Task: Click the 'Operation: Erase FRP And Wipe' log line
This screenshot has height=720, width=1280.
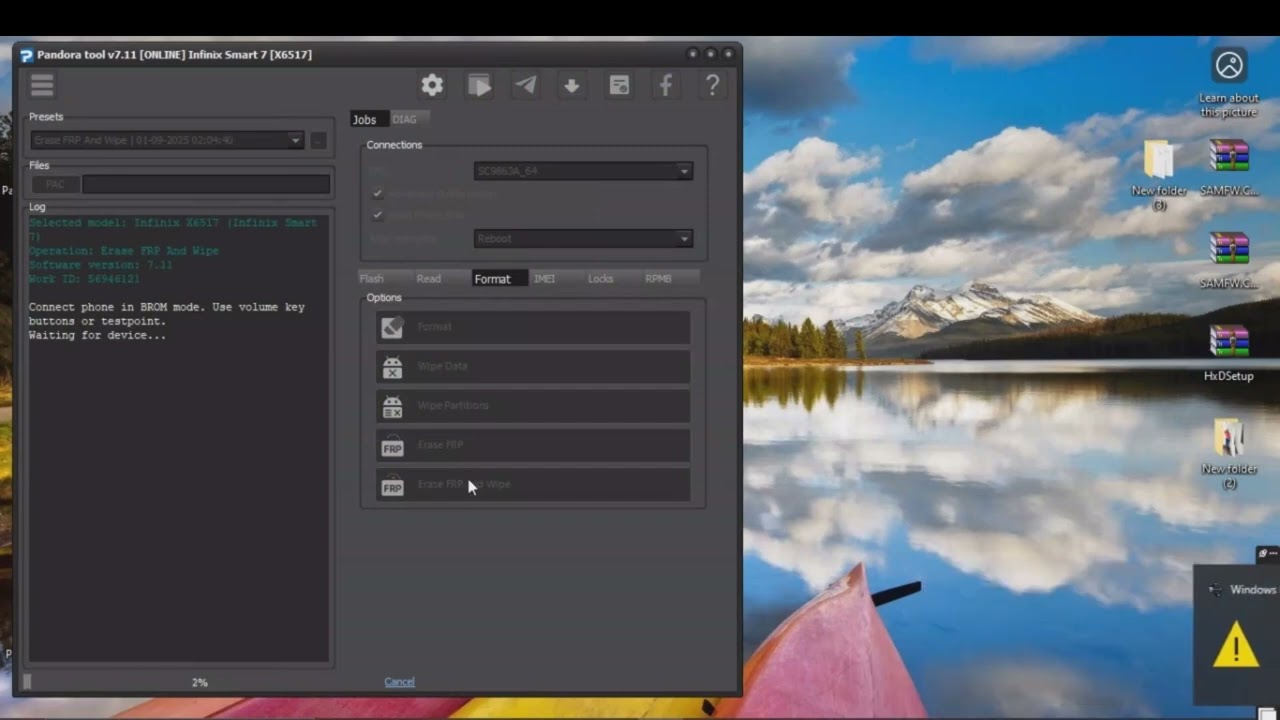Action: 124,251
